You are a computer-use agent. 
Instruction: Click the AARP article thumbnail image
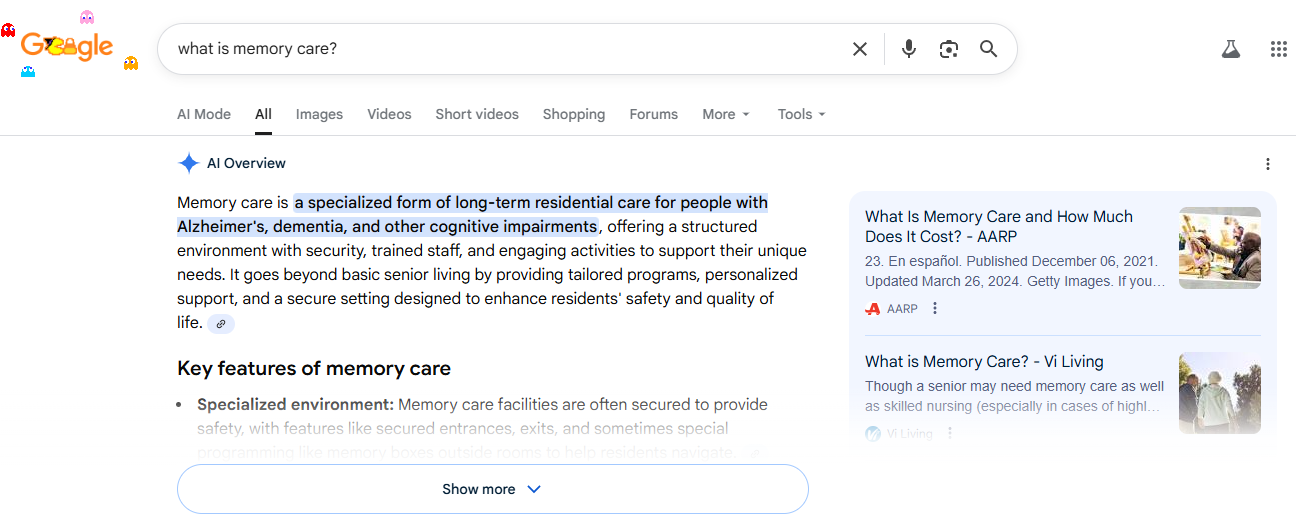(x=1219, y=248)
